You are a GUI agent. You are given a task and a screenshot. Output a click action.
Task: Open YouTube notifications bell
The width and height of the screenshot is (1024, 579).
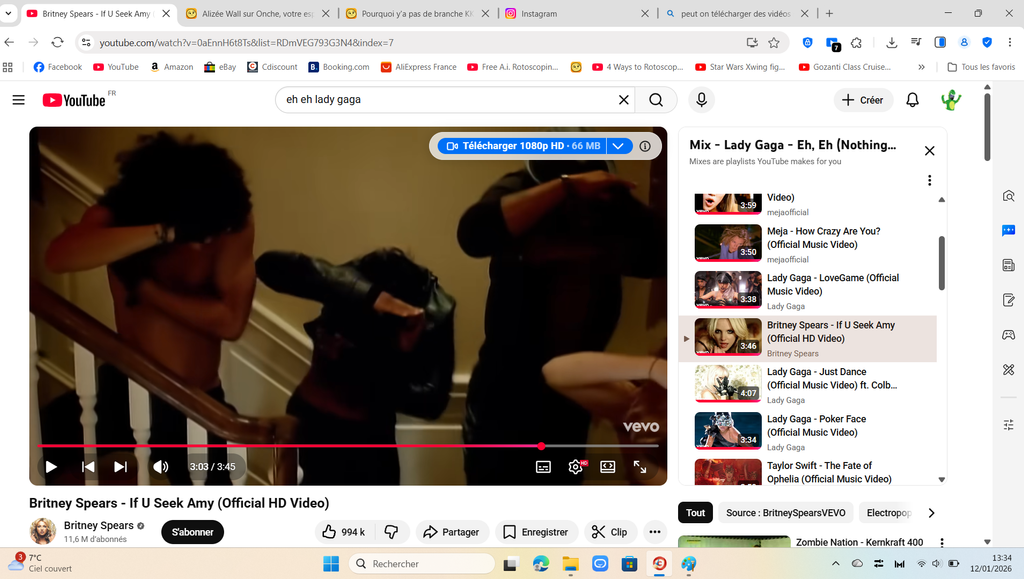[x=912, y=100]
